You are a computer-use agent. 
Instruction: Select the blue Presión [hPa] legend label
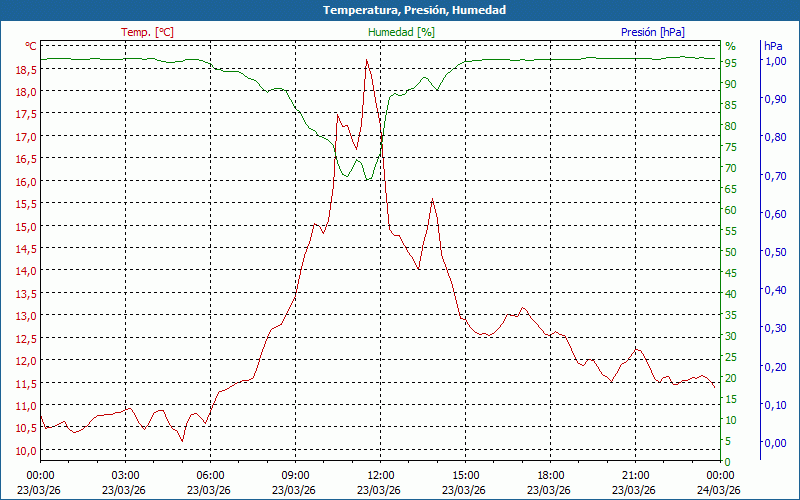point(653,32)
